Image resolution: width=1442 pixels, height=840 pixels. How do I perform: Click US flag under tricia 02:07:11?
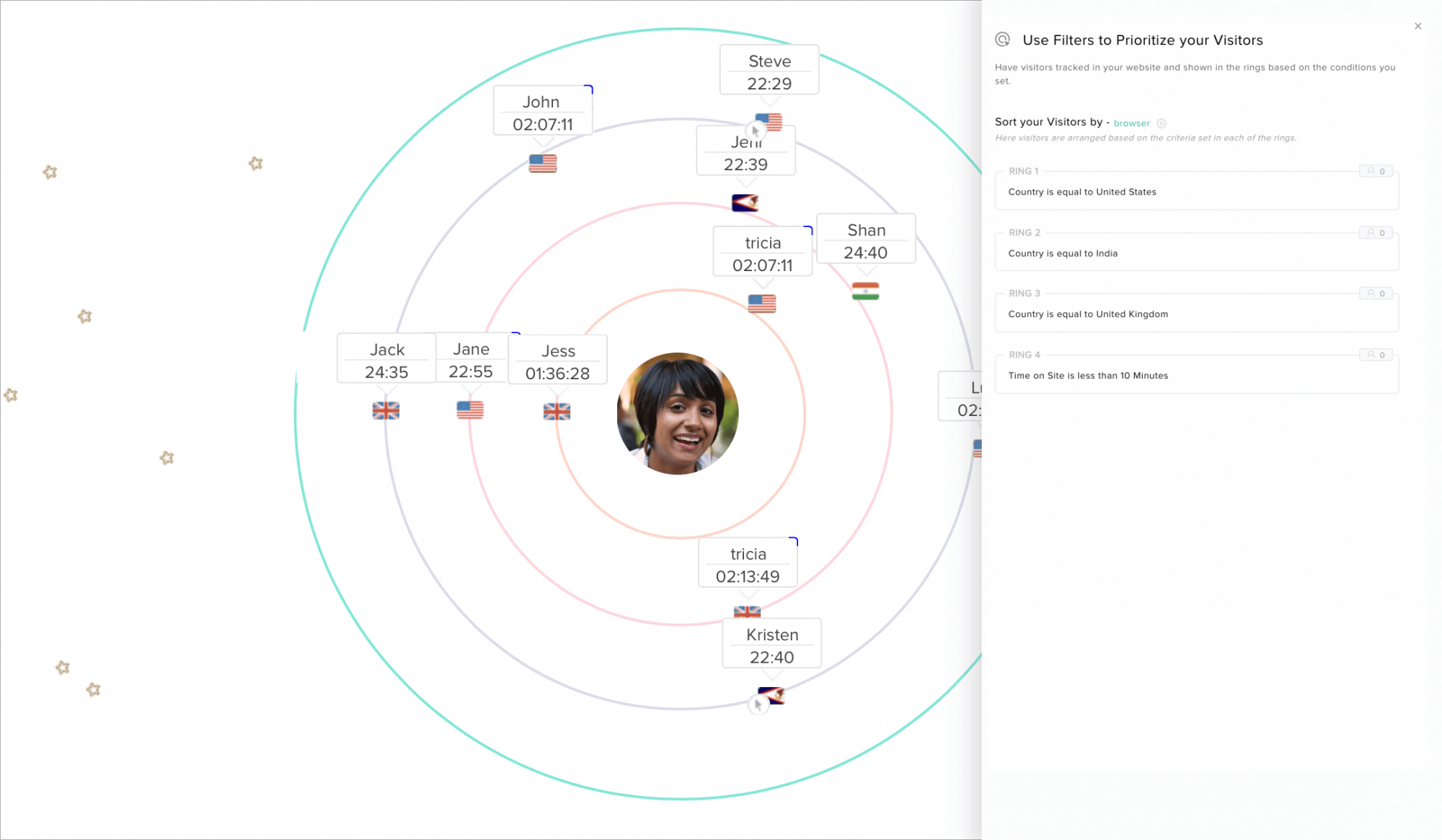click(x=762, y=304)
